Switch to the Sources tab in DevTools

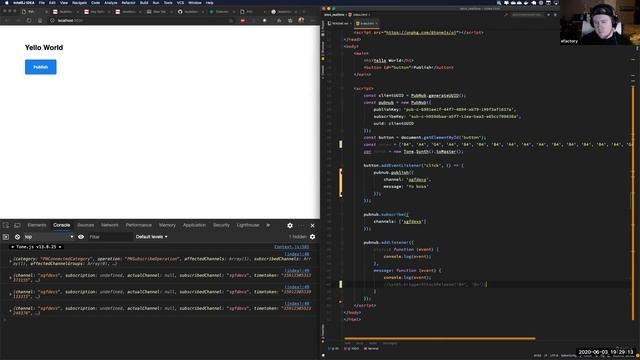(x=86, y=225)
